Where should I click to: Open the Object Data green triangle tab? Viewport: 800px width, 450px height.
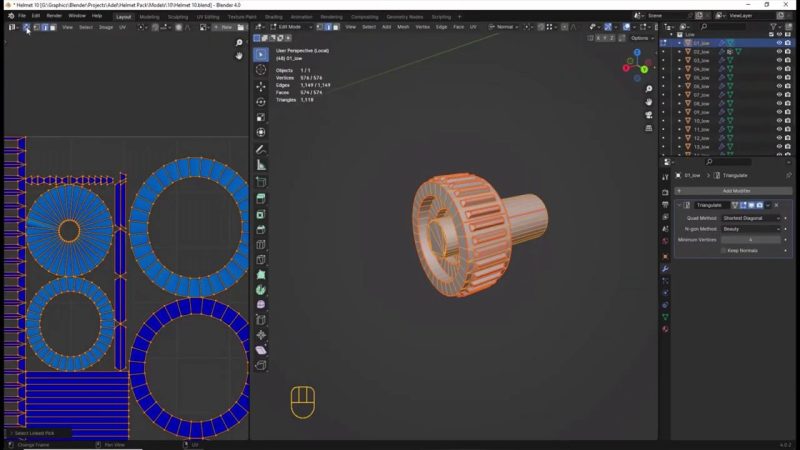[665, 317]
